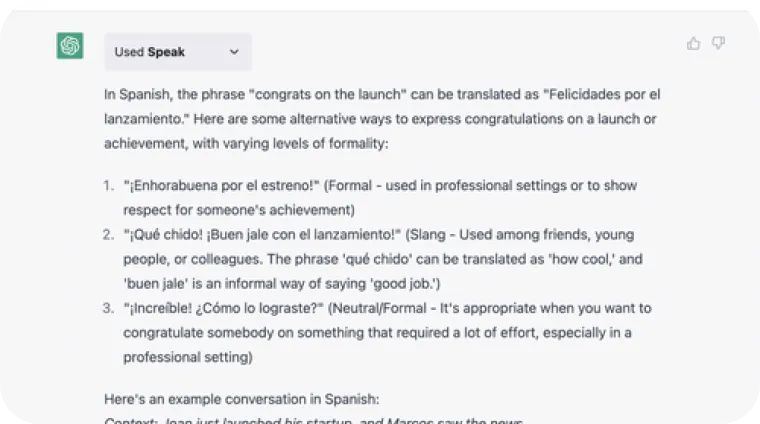Viewport: 760px width, 424px height.
Task: Click the "professional setting)" text
Action: (x=188, y=357)
